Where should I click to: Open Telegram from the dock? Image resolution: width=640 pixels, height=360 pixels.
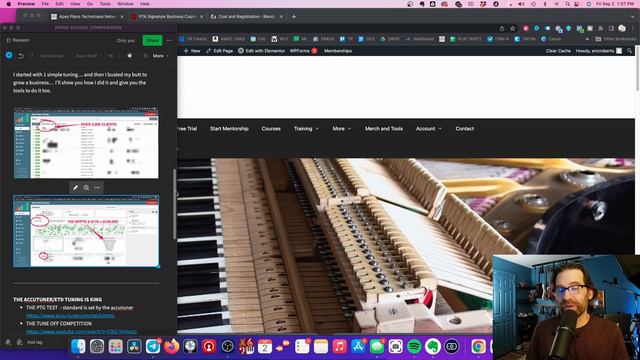coord(153,347)
